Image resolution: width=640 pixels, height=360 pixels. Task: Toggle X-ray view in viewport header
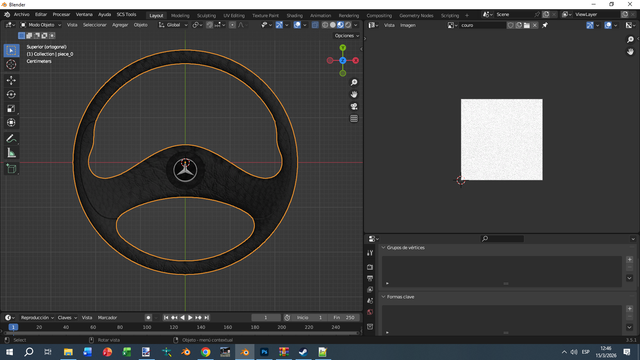tap(315, 25)
